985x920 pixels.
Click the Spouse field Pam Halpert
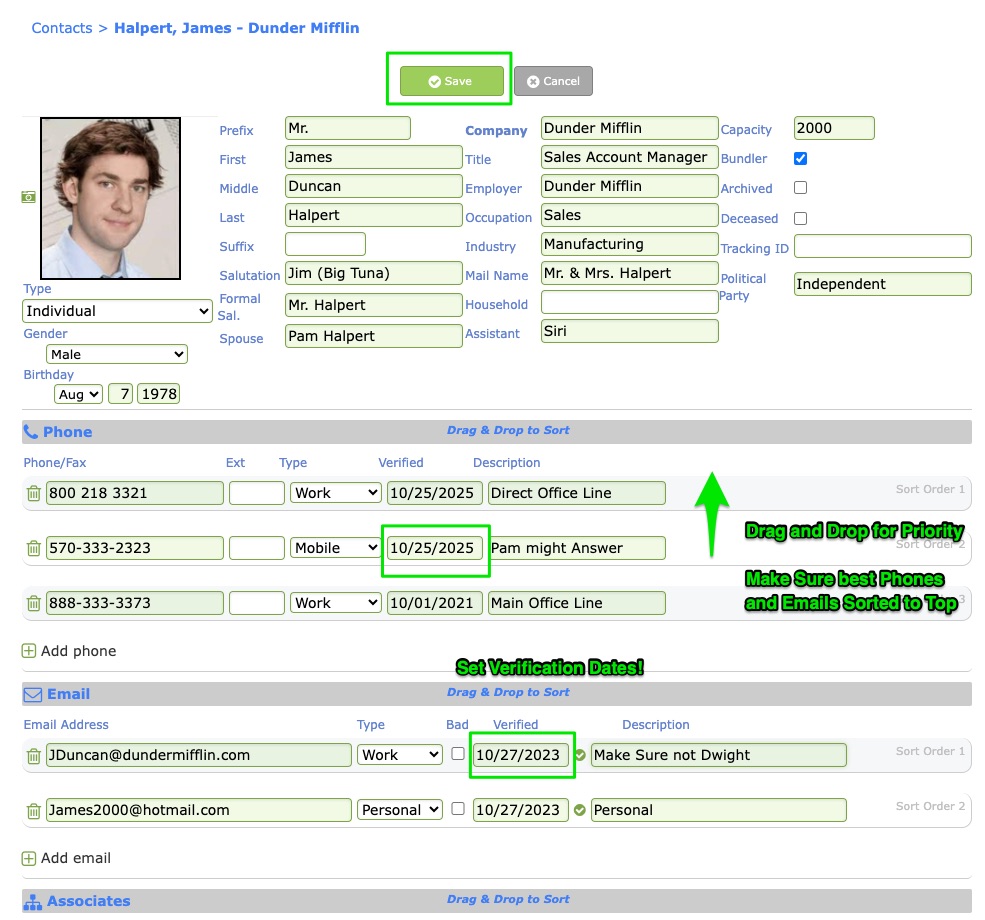pos(374,336)
